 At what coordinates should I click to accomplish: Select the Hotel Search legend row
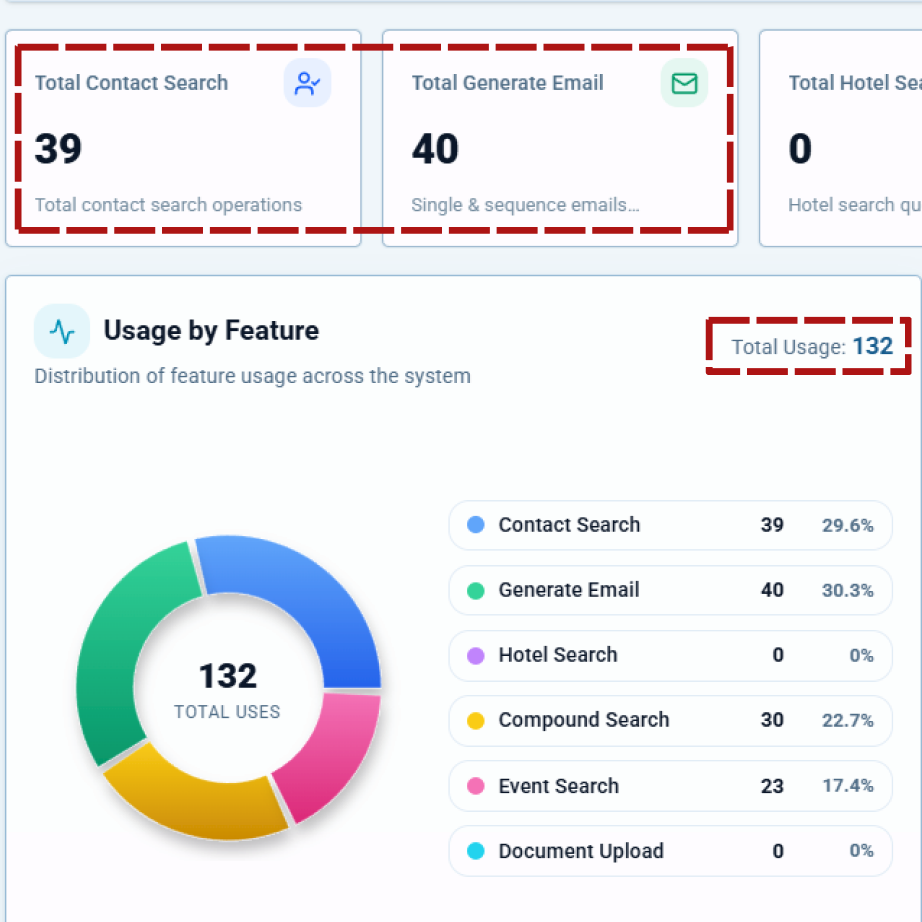click(x=670, y=656)
